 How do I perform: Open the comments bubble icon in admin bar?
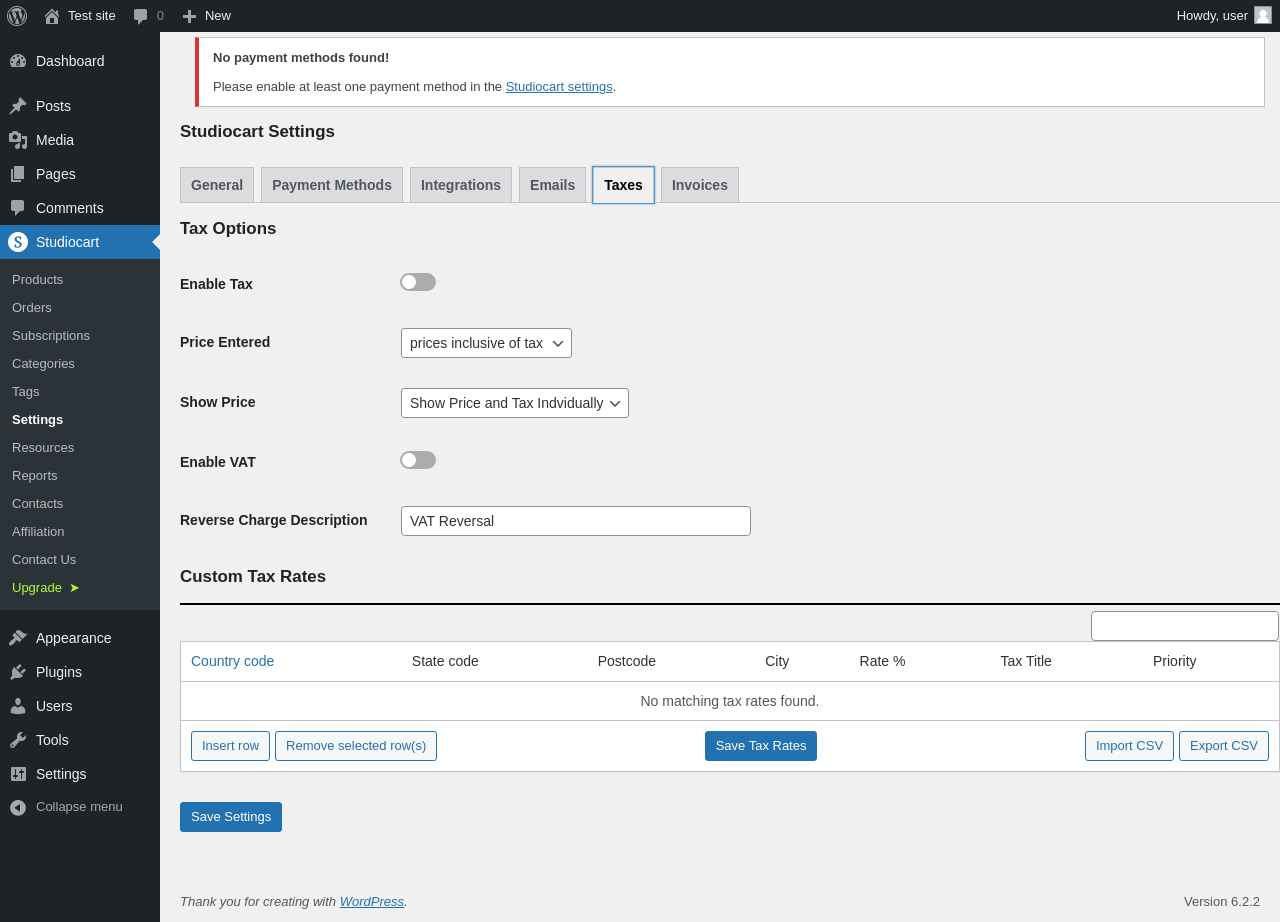coord(141,16)
